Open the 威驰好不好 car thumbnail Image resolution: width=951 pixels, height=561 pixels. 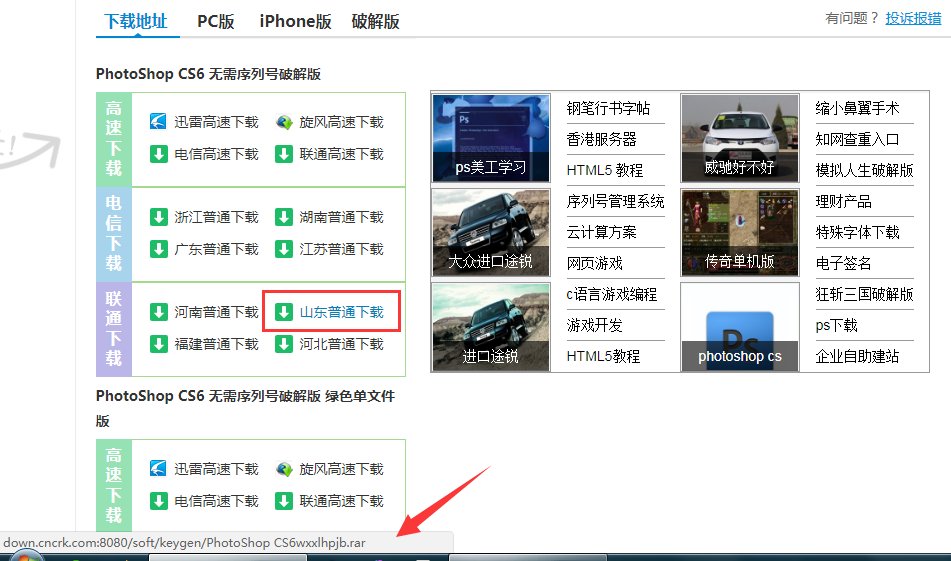point(739,138)
